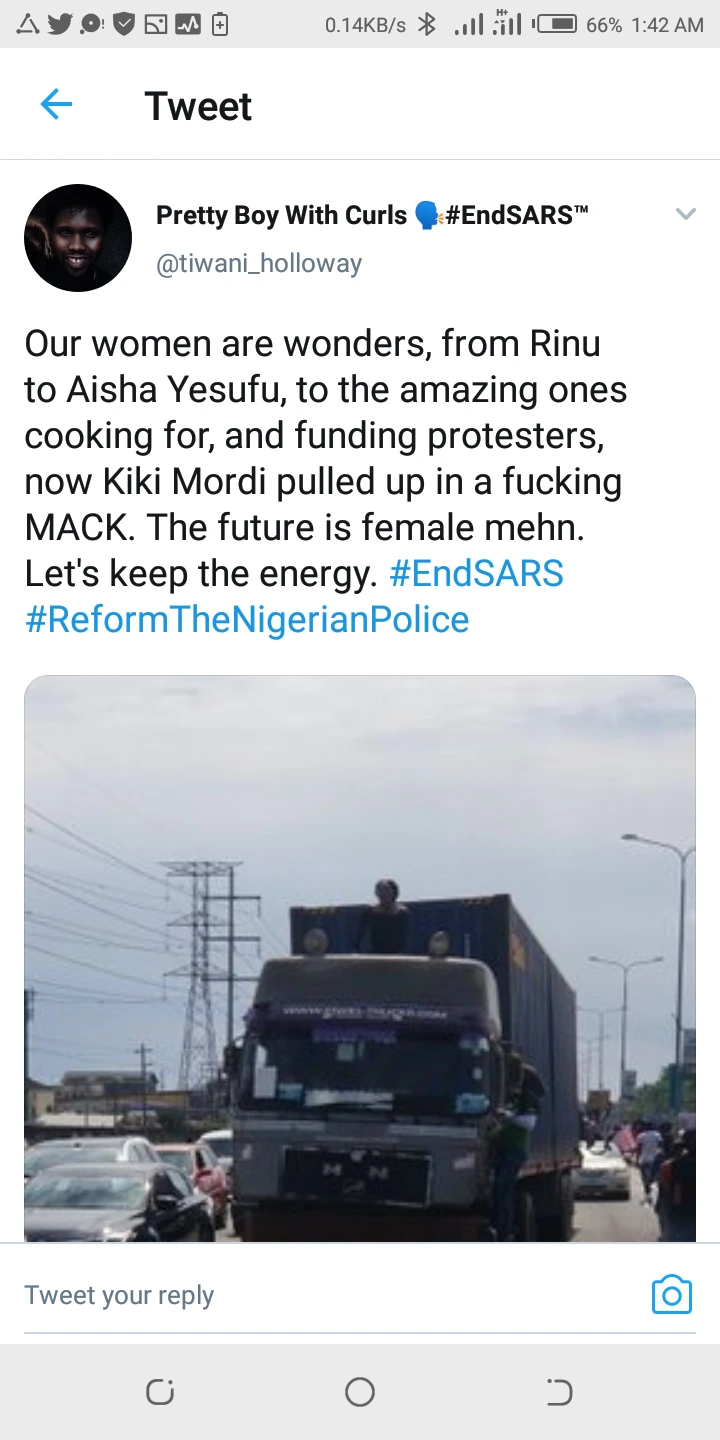Open Pretty Boy With Curls profile picture

(78, 238)
